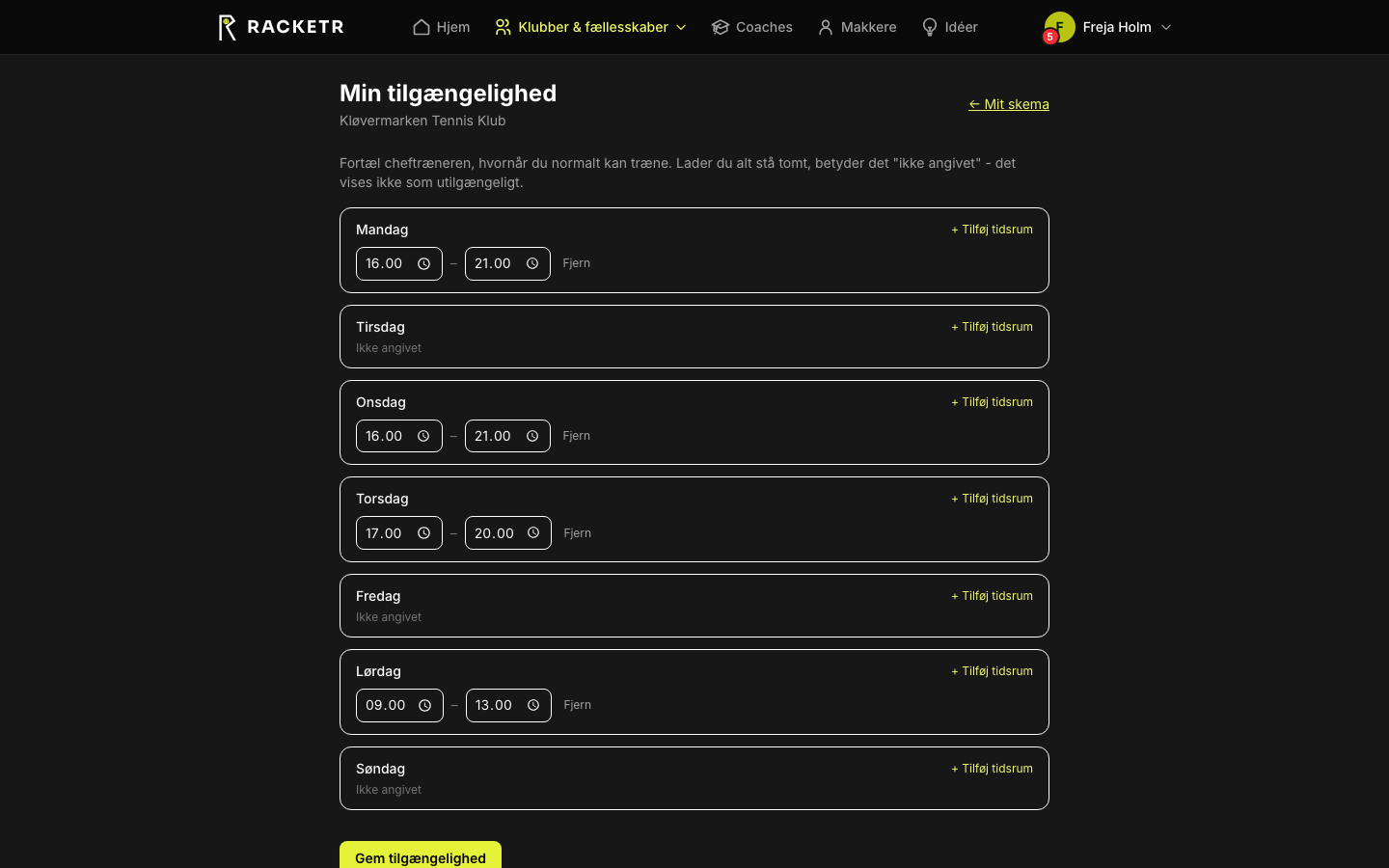
Task: Expand the Freja Holm account chevron
Action: coord(1166,27)
